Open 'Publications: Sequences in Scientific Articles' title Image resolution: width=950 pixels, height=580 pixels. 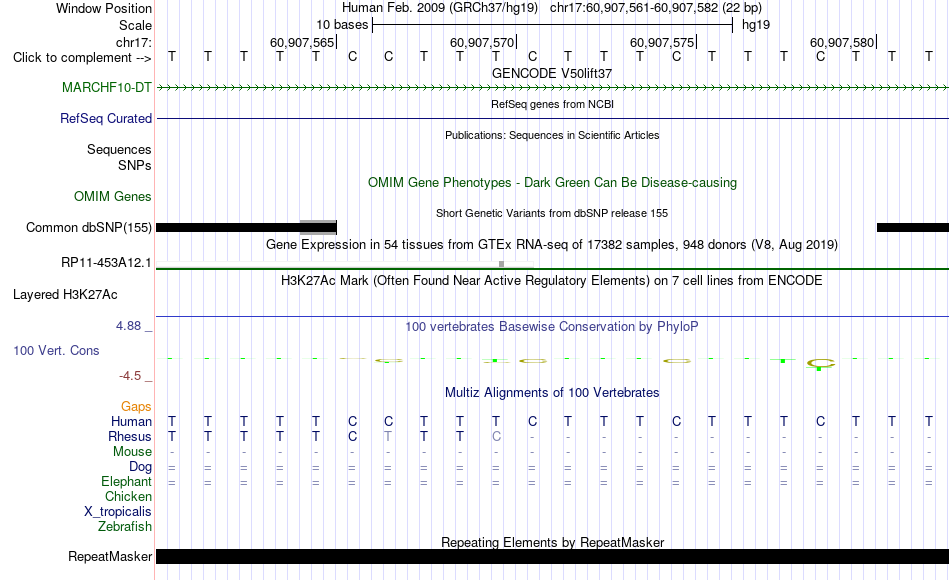pos(552,135)
